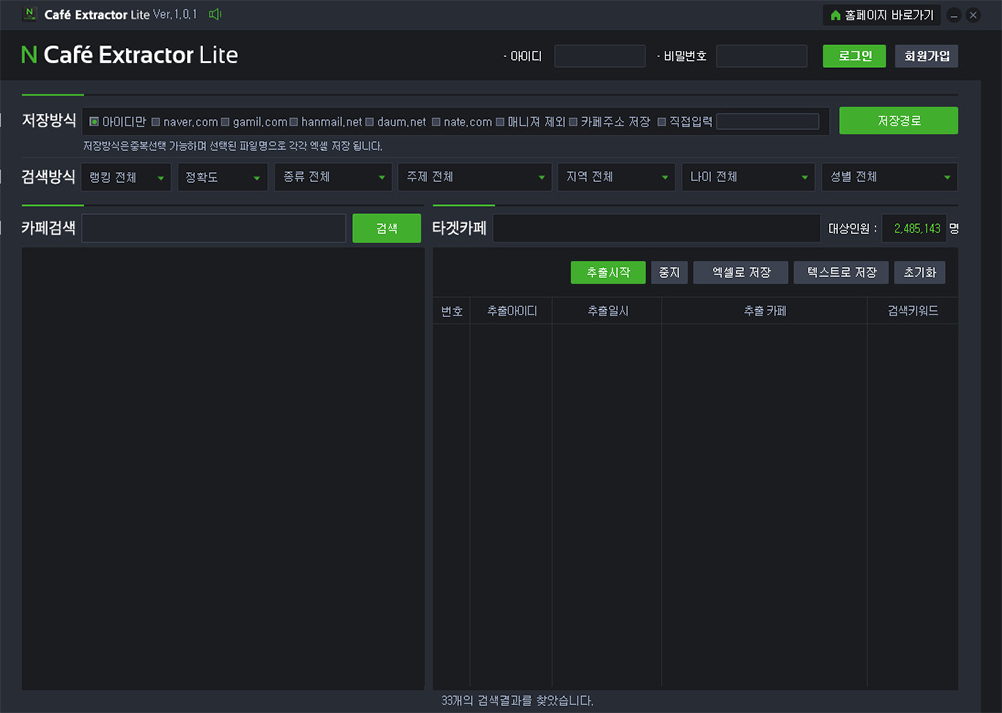
Task: Click the 중지 stop button
Action: [669, 272]
